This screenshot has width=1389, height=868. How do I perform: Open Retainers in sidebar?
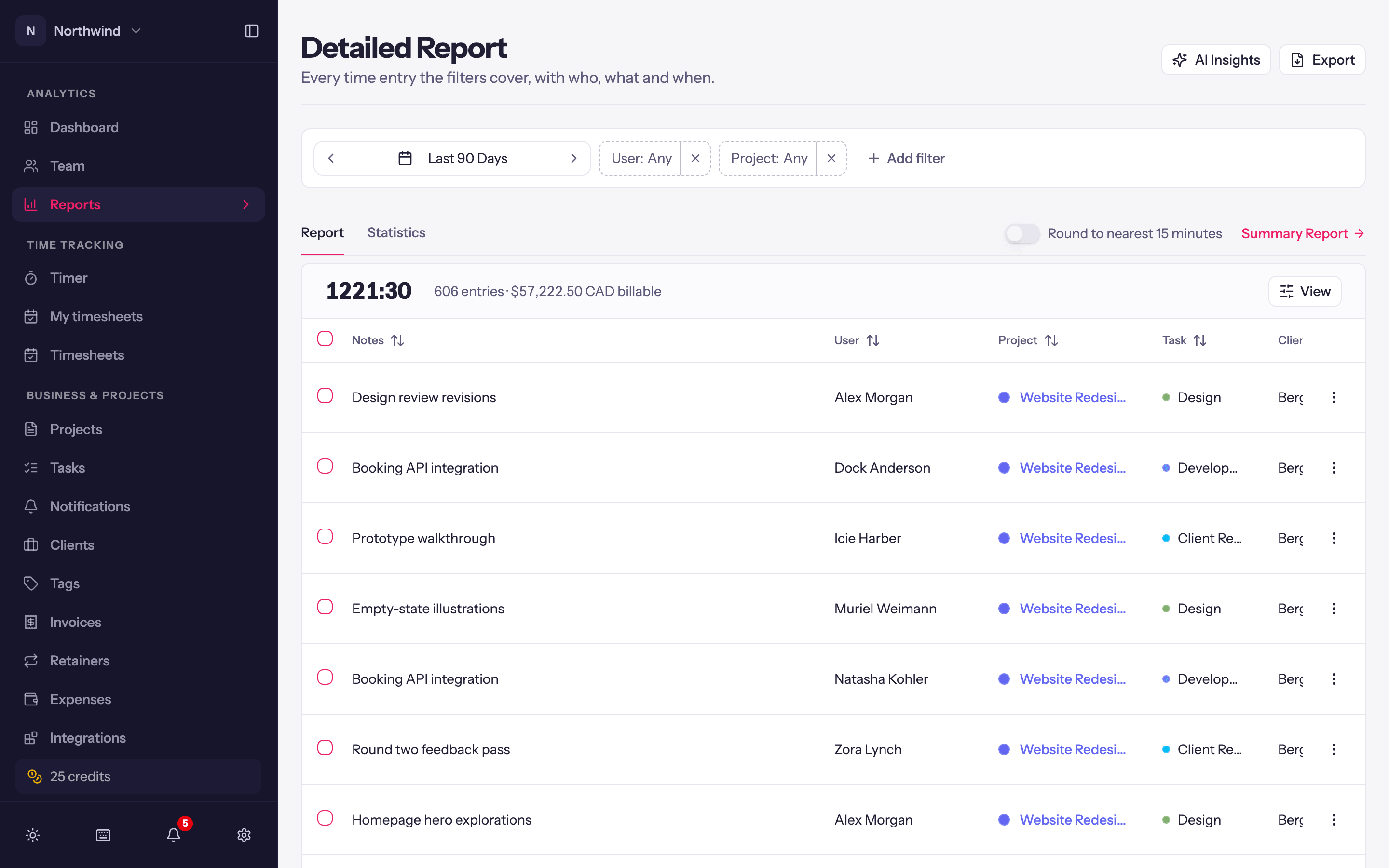tap(138, 660)
